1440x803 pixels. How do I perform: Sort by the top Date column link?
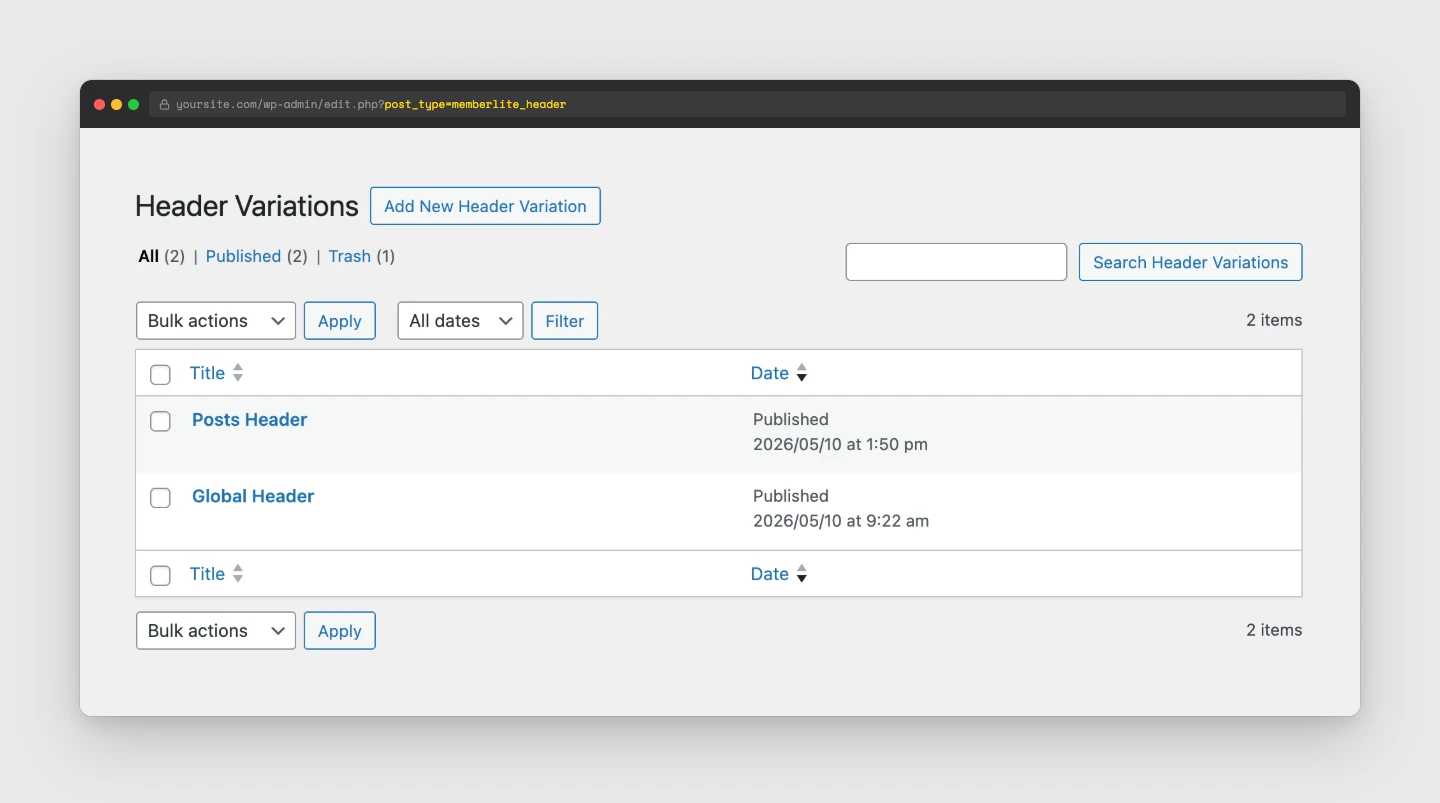(770, 373)
